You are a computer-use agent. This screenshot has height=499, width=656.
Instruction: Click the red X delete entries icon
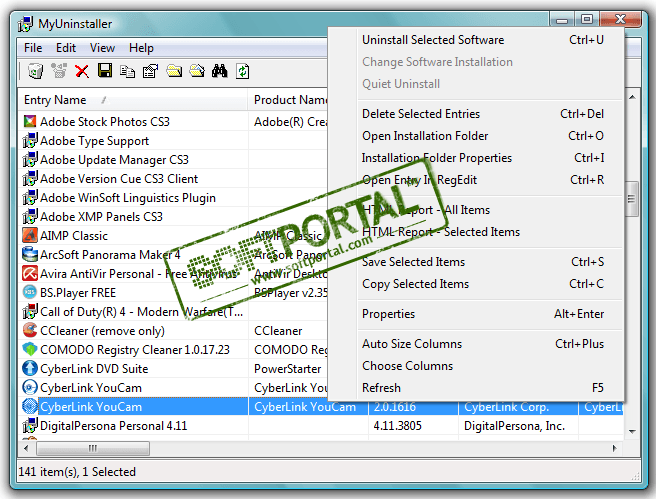(82, 71)
